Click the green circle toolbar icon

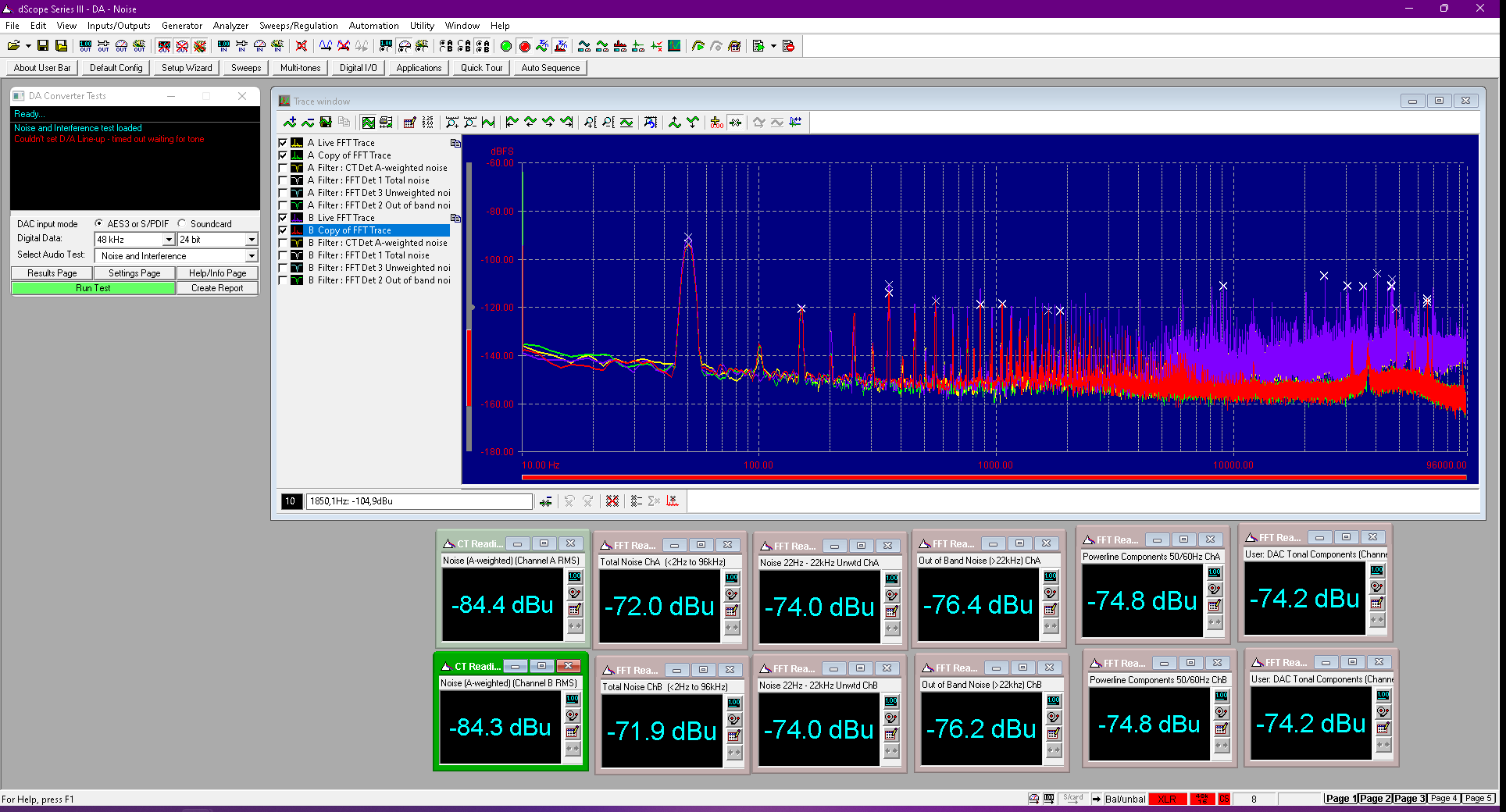coord(506,46)
